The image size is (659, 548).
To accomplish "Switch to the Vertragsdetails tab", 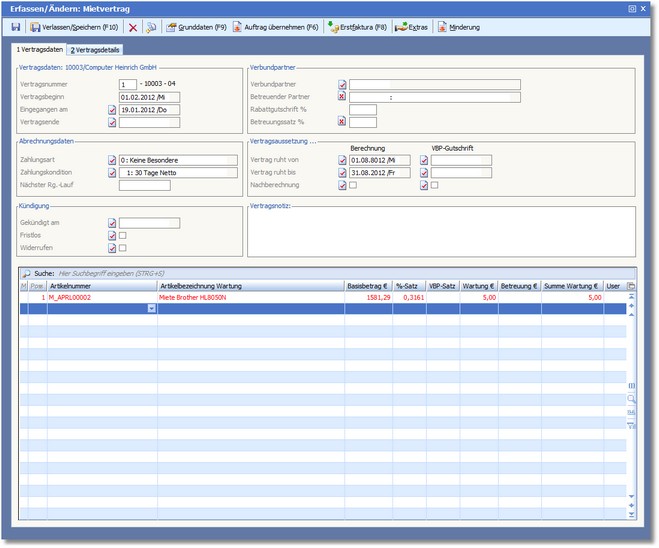I will (95, 49).
